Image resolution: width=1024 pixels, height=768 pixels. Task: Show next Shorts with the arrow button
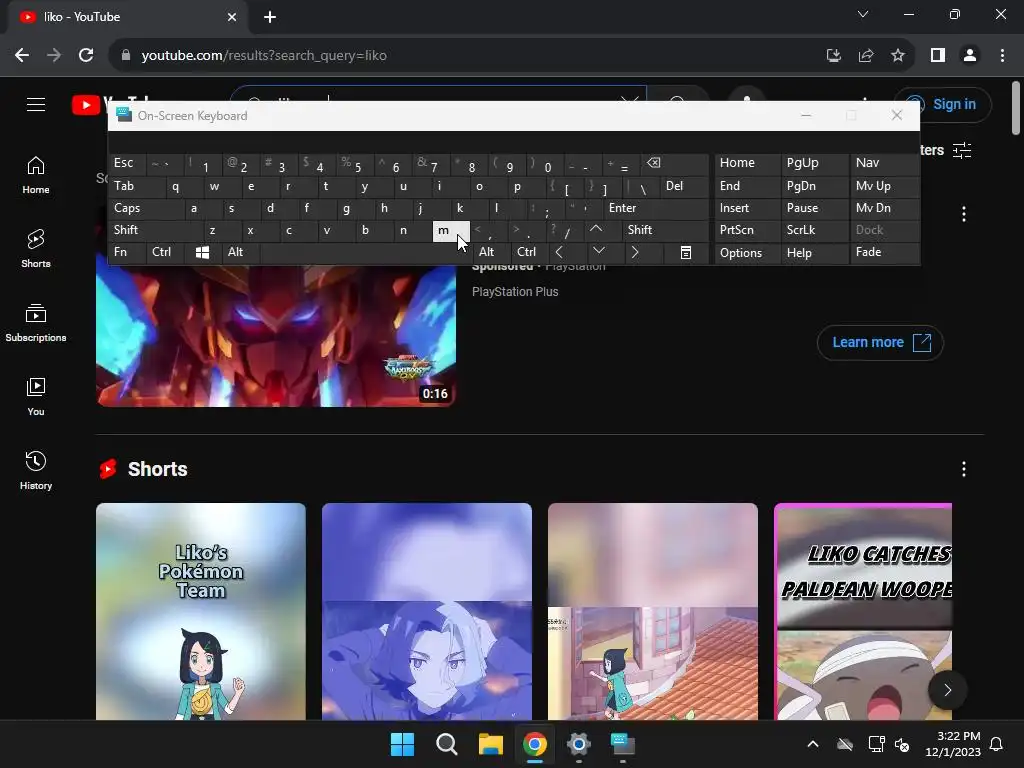[x=948, y=690]
